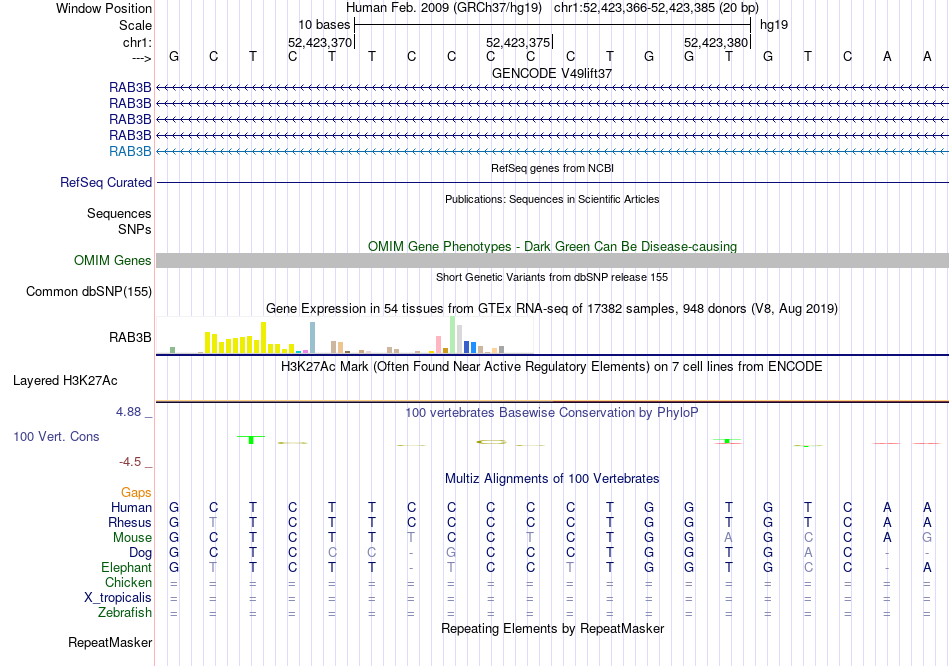
Task: Open the RefSeq Curated track label
Action: 106,182
